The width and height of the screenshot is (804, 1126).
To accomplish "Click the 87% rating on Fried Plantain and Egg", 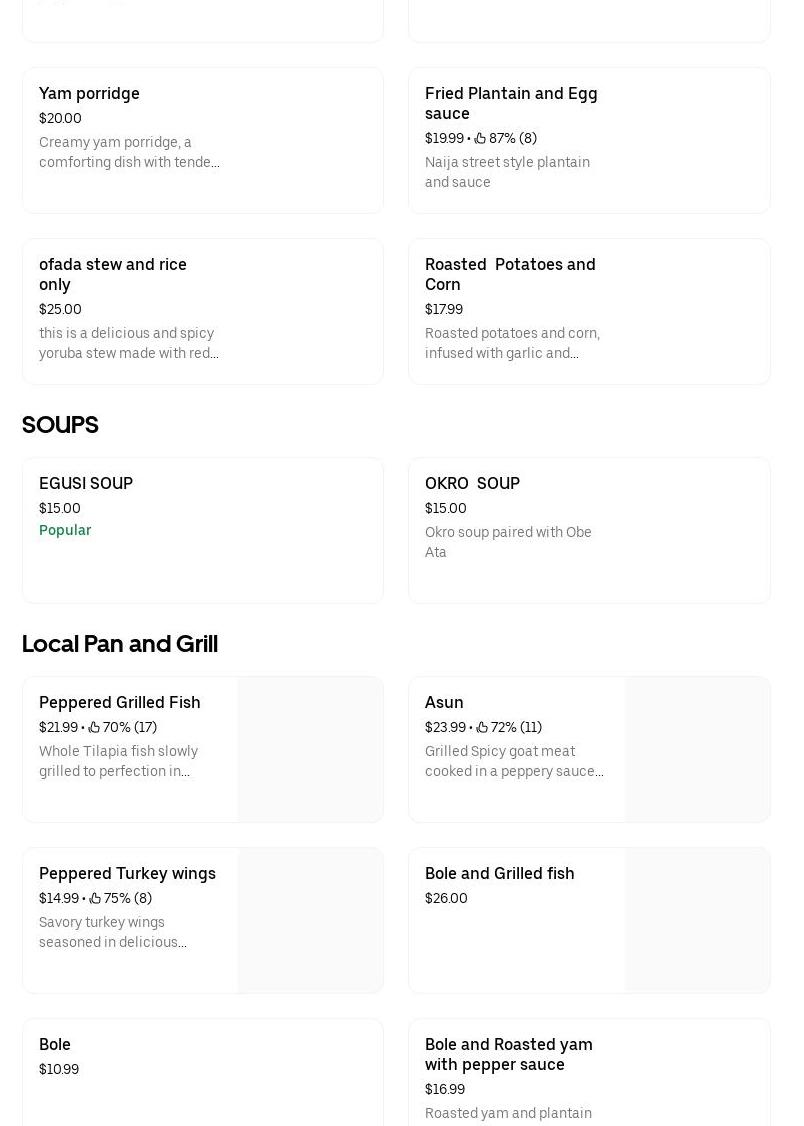I will pos(503,138).
